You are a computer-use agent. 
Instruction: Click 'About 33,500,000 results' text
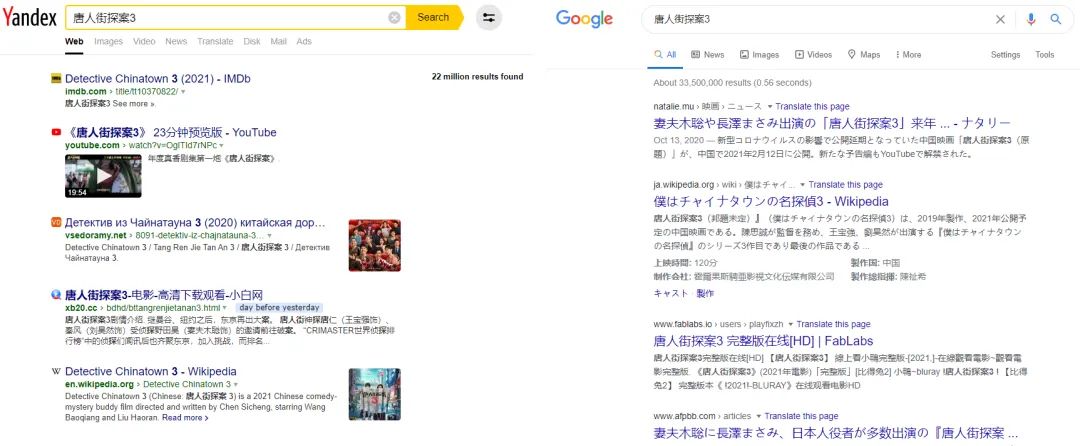tap(732, 83)
